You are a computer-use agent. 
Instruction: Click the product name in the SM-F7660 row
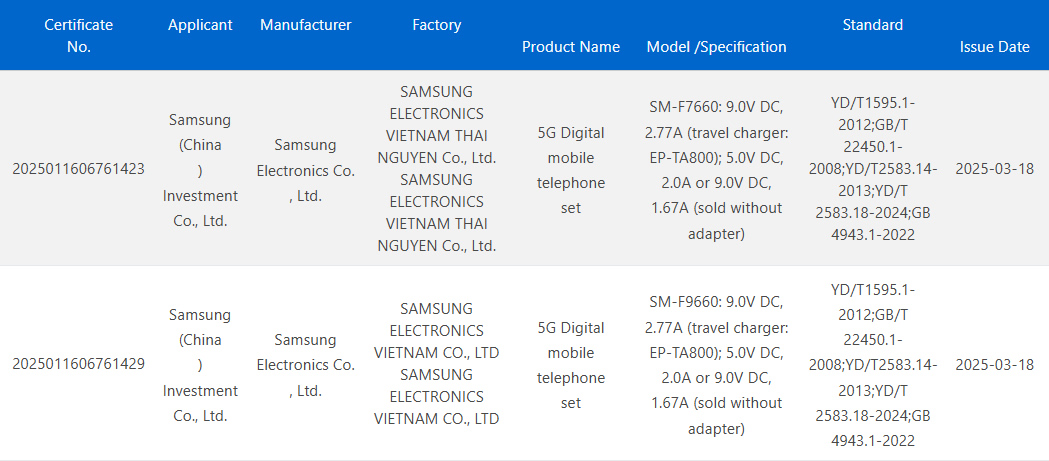click(x=571, y=170)
